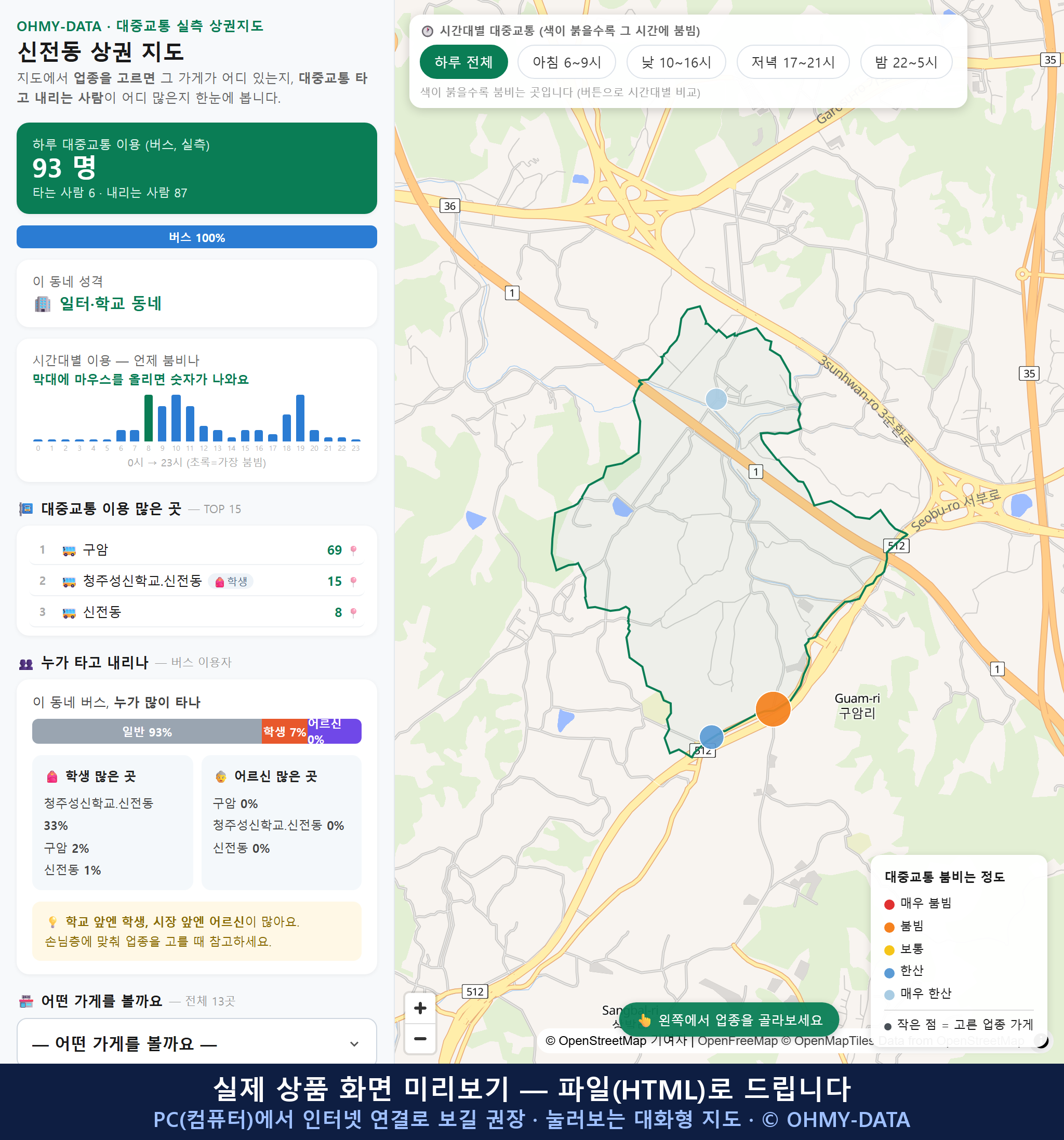Select the 낮 10~16시 time filter
The image size is (1064, 1140).
(676, 62)
